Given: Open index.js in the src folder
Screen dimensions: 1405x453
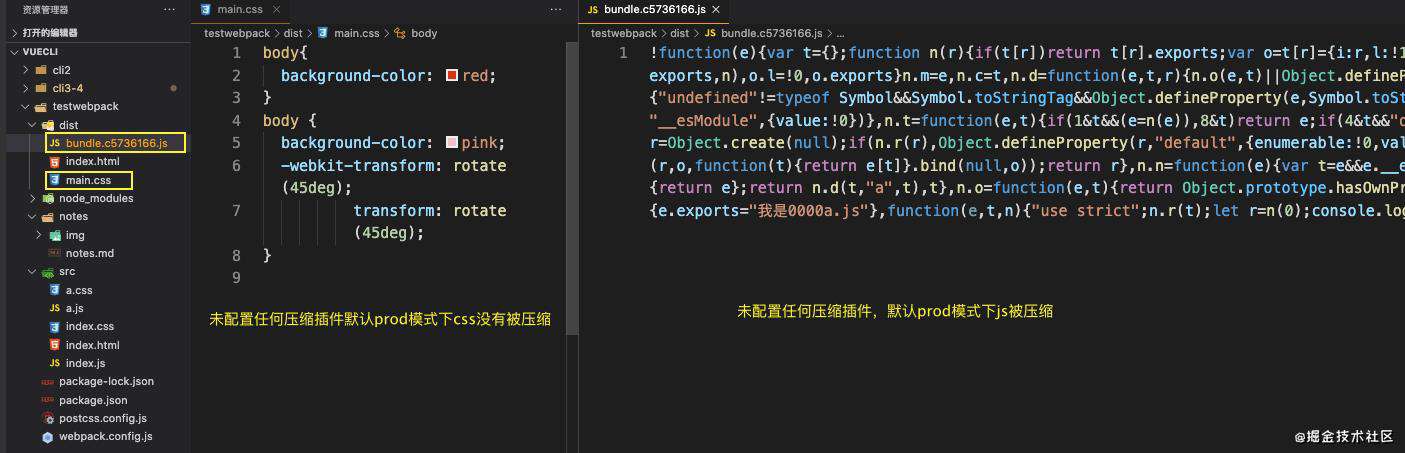Looking at the screenshot, I should click(85, 363).
